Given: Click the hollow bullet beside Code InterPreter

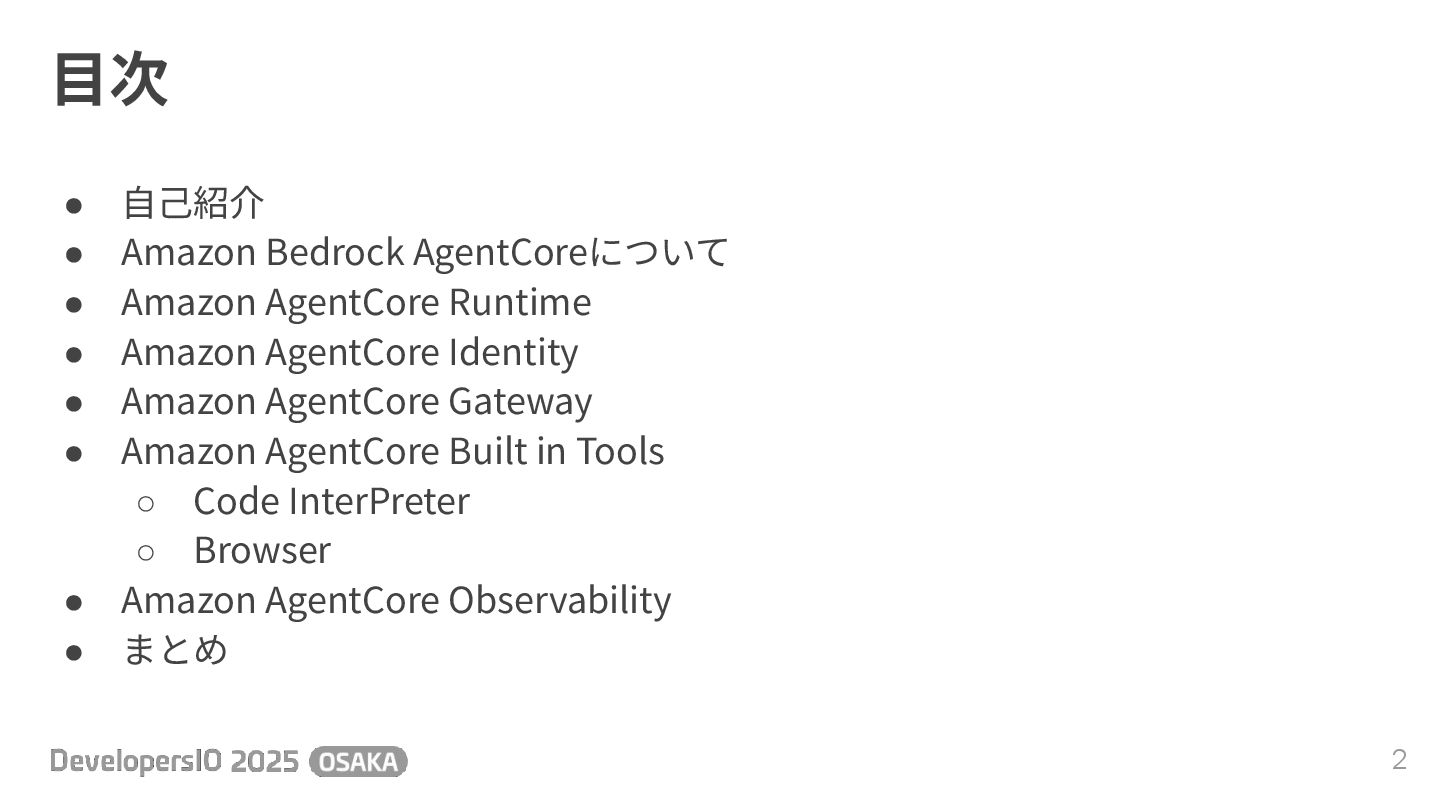Looking at the screenshot, I should click(145, 503).
